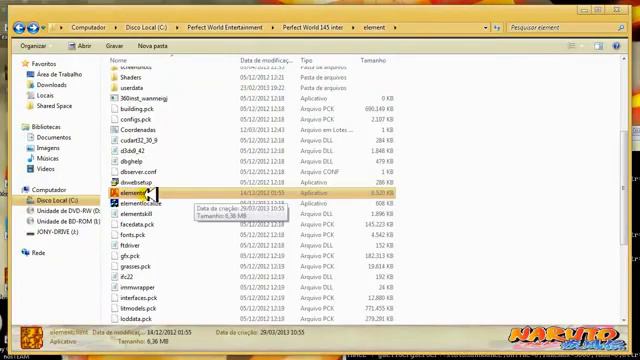Click Gravar in the toolbar
640x360 pixels.
tap(114, 46)
